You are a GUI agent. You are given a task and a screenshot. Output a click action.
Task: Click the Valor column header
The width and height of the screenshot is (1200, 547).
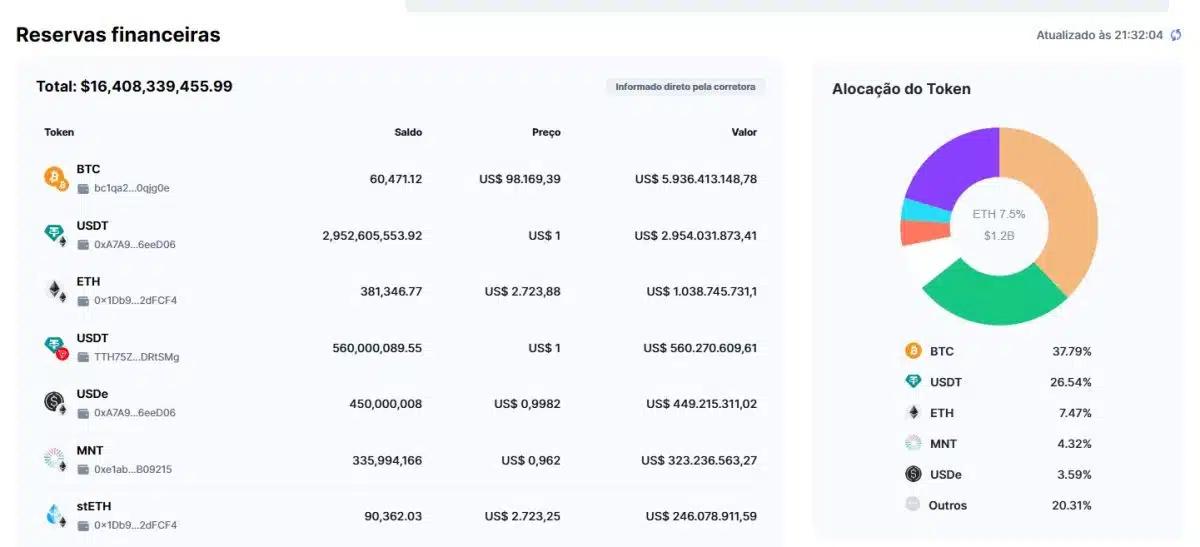(744, 132)
